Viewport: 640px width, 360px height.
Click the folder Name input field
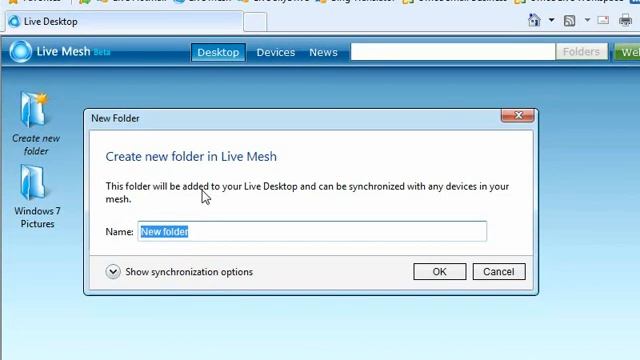tap(312, 231)
